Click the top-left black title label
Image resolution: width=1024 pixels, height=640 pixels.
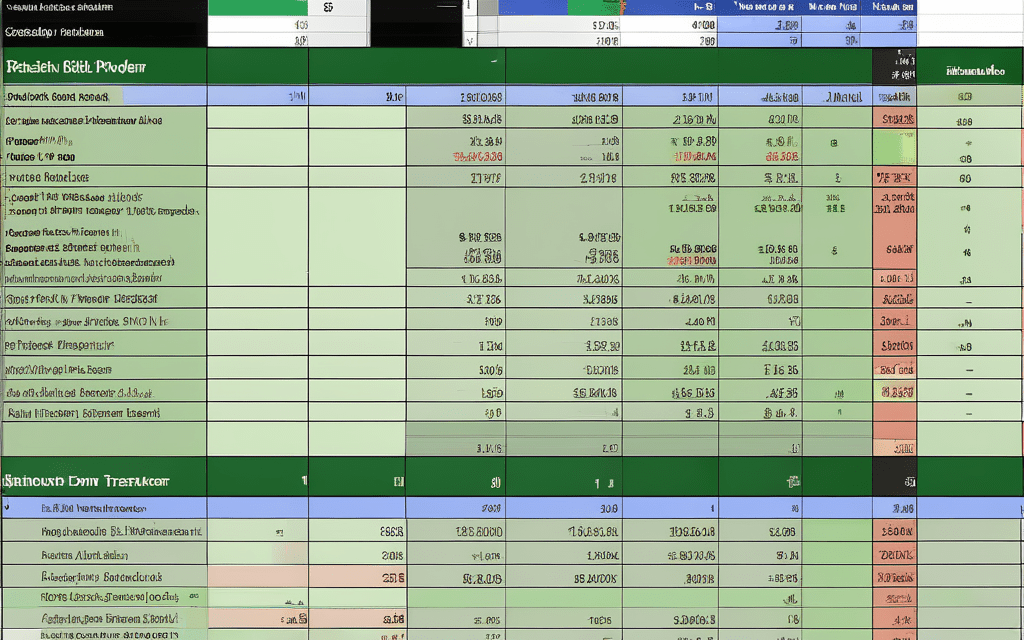coord(60,8)
